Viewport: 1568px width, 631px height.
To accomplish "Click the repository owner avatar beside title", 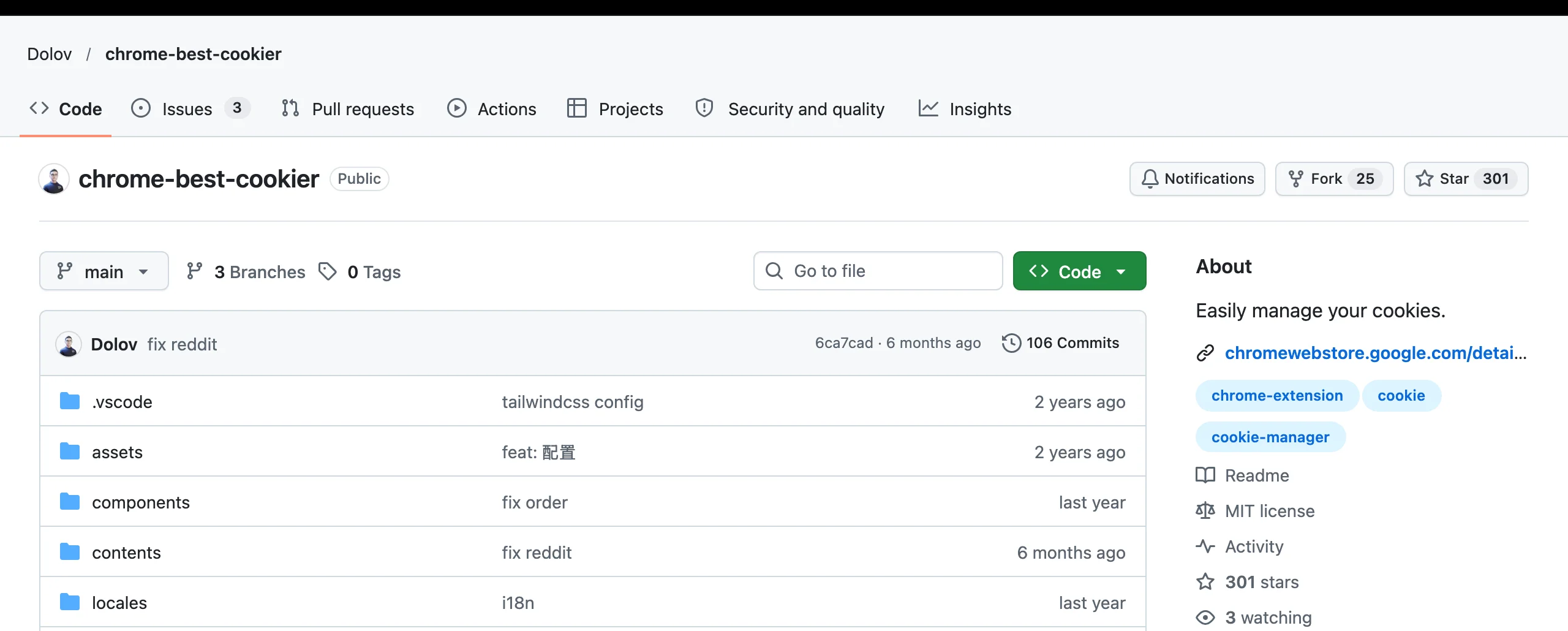I will [x=54, y=179].
